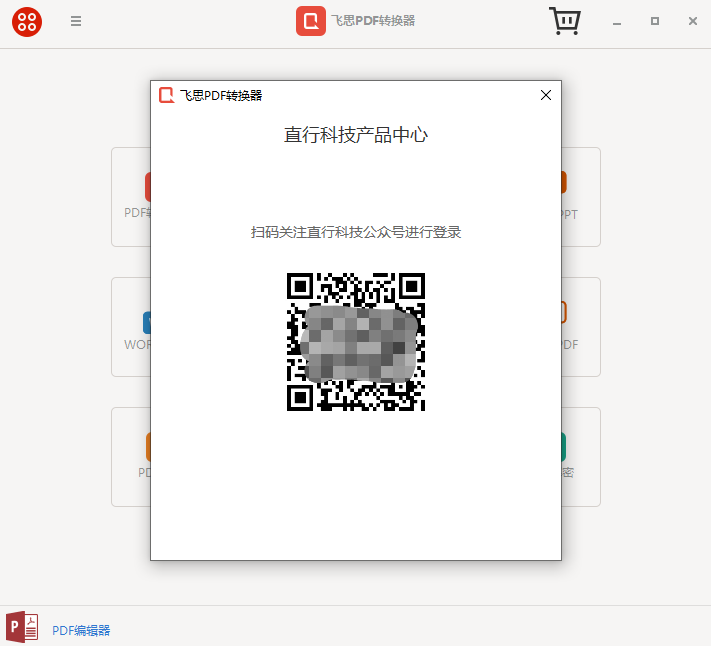The height and width of the screenshot is (646, 711).
Task: Click the PowerPoint PDF editor icon
Action: pyautogui.click(x=22, y=627)
